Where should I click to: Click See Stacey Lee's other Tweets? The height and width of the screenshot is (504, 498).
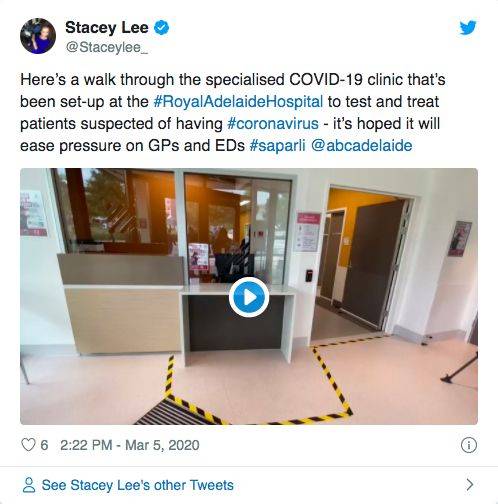137,485
